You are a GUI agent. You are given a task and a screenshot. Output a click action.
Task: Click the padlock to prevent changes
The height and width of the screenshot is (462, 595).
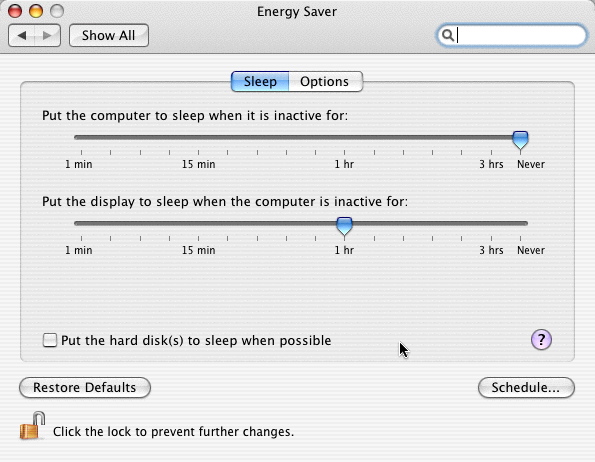click(33, 426)
